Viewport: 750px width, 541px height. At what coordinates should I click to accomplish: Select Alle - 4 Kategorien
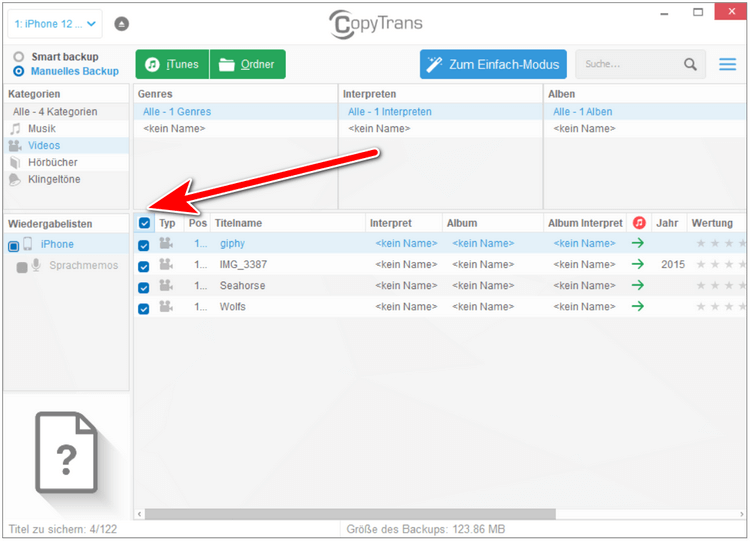coord(66,111)
